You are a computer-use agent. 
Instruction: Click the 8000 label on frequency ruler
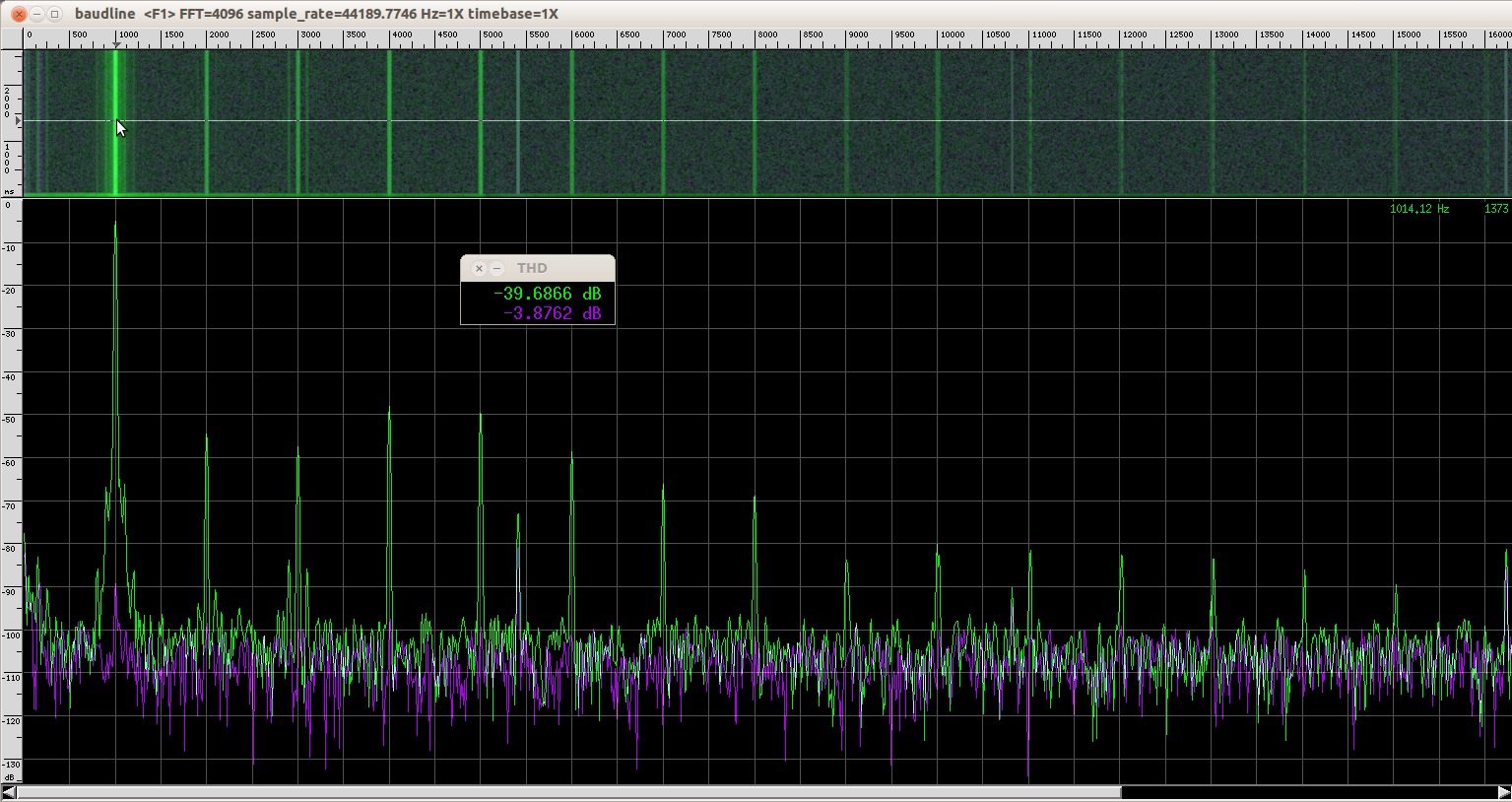(766, 34)
